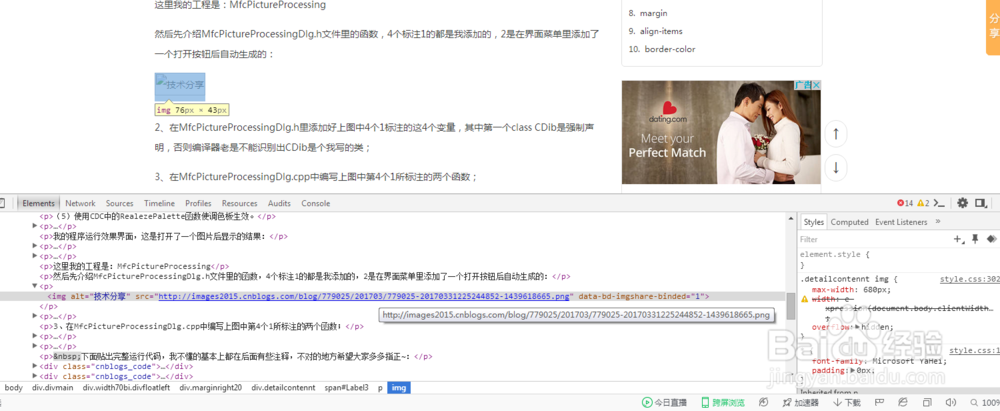
Task: Click the orange 分享 share tab
Action: tap(993, 27)
